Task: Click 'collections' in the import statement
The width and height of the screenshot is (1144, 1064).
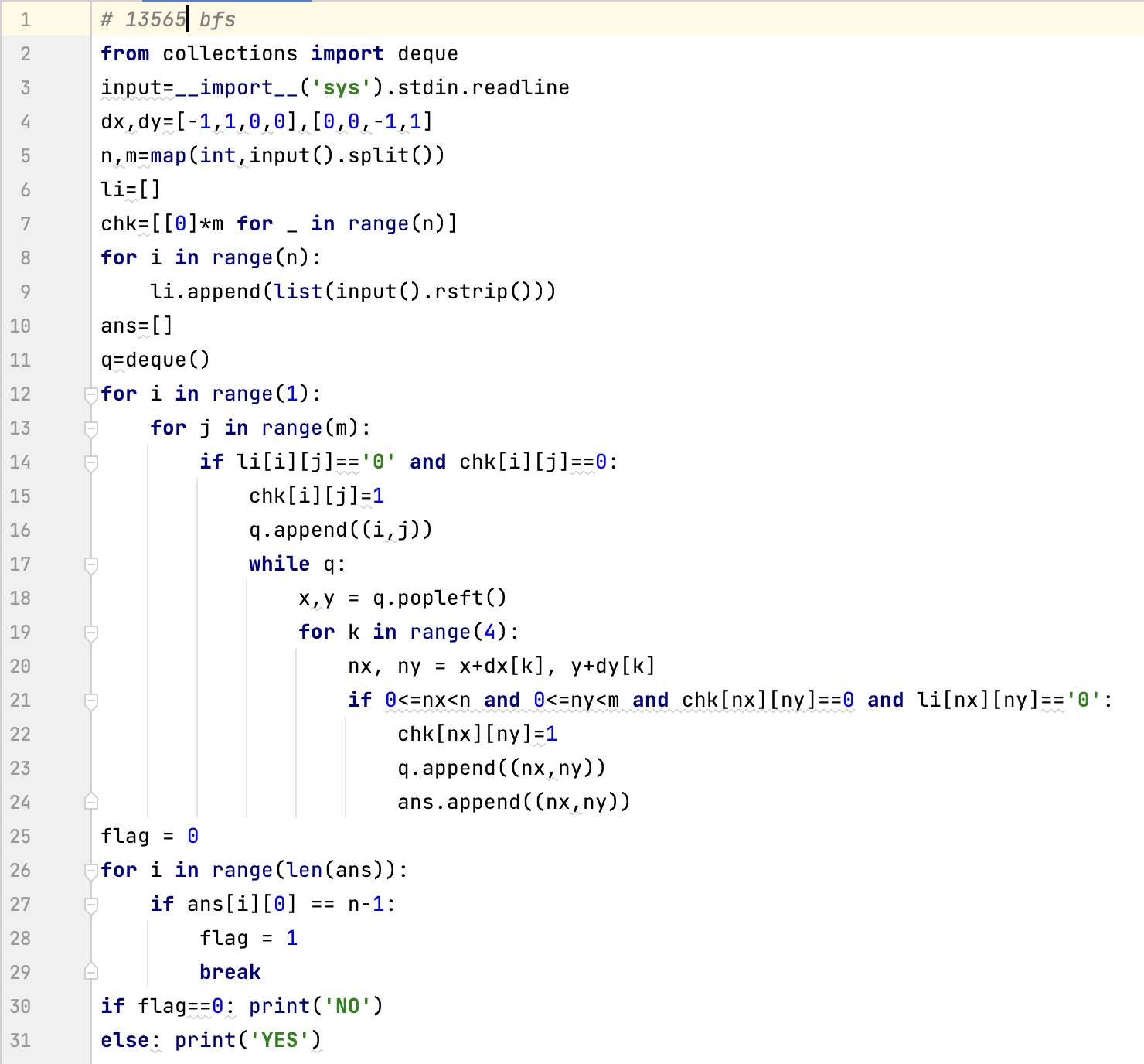Action: (x=230, y=53)
